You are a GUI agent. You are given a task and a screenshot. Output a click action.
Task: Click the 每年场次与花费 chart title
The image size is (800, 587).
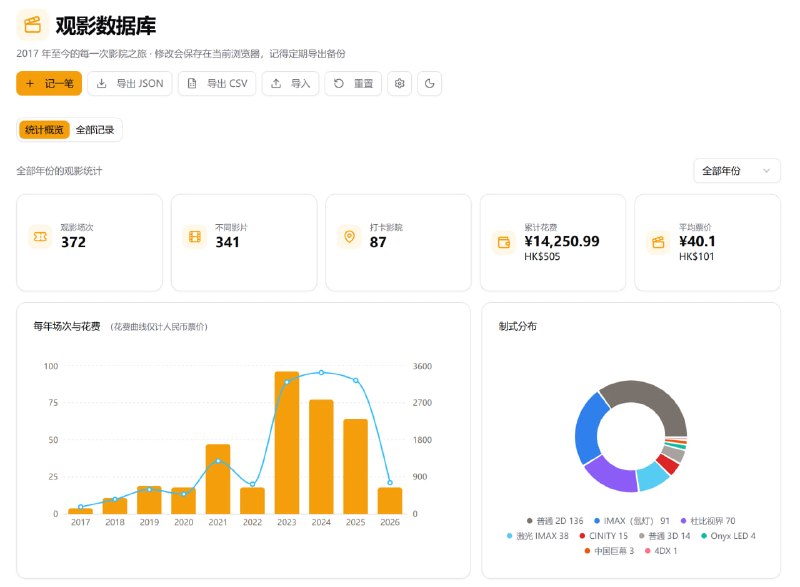click(67, 326)
